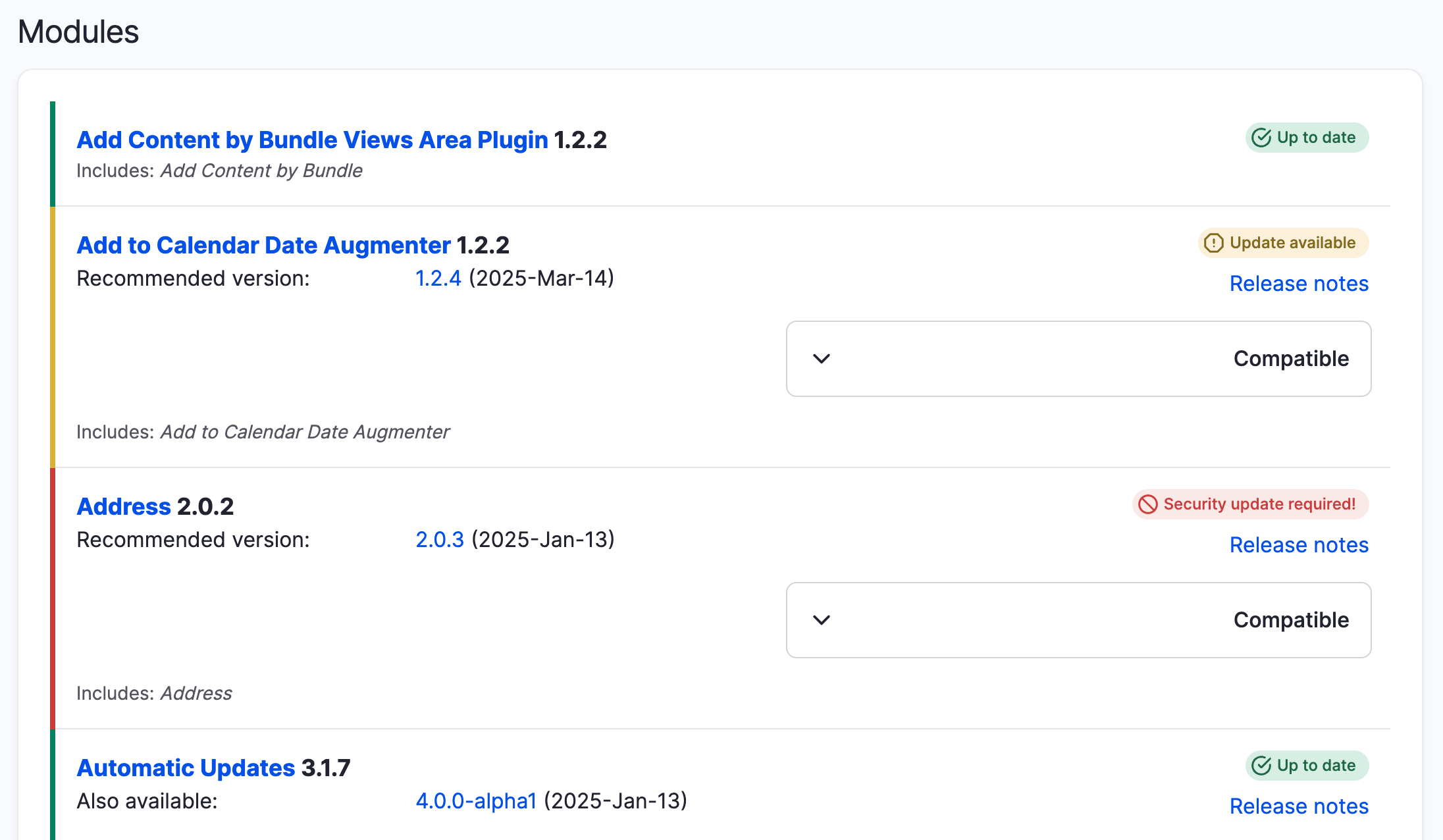Open Release notes for Address module
The height and width of the screenshot is (840, 1443).
(1298, 544)
